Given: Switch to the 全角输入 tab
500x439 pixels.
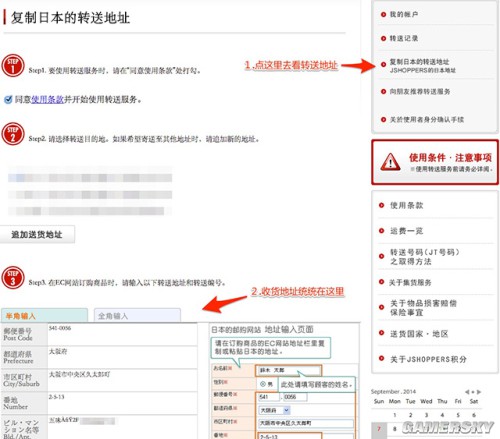Looking at the screenshot, I should pos(137,315).
